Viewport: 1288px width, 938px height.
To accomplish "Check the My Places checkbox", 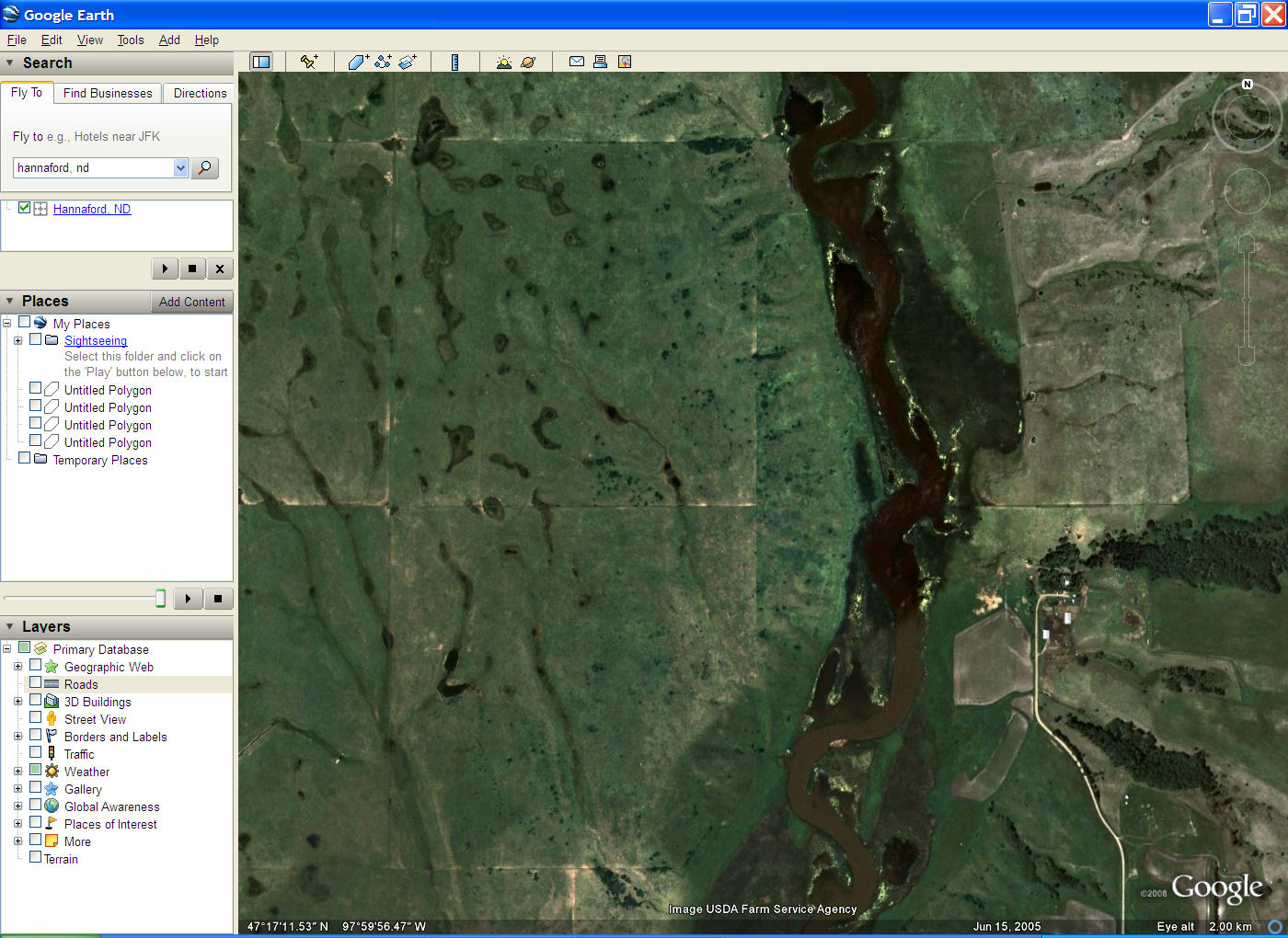I will pyautogui.click(x=25, y=322).
